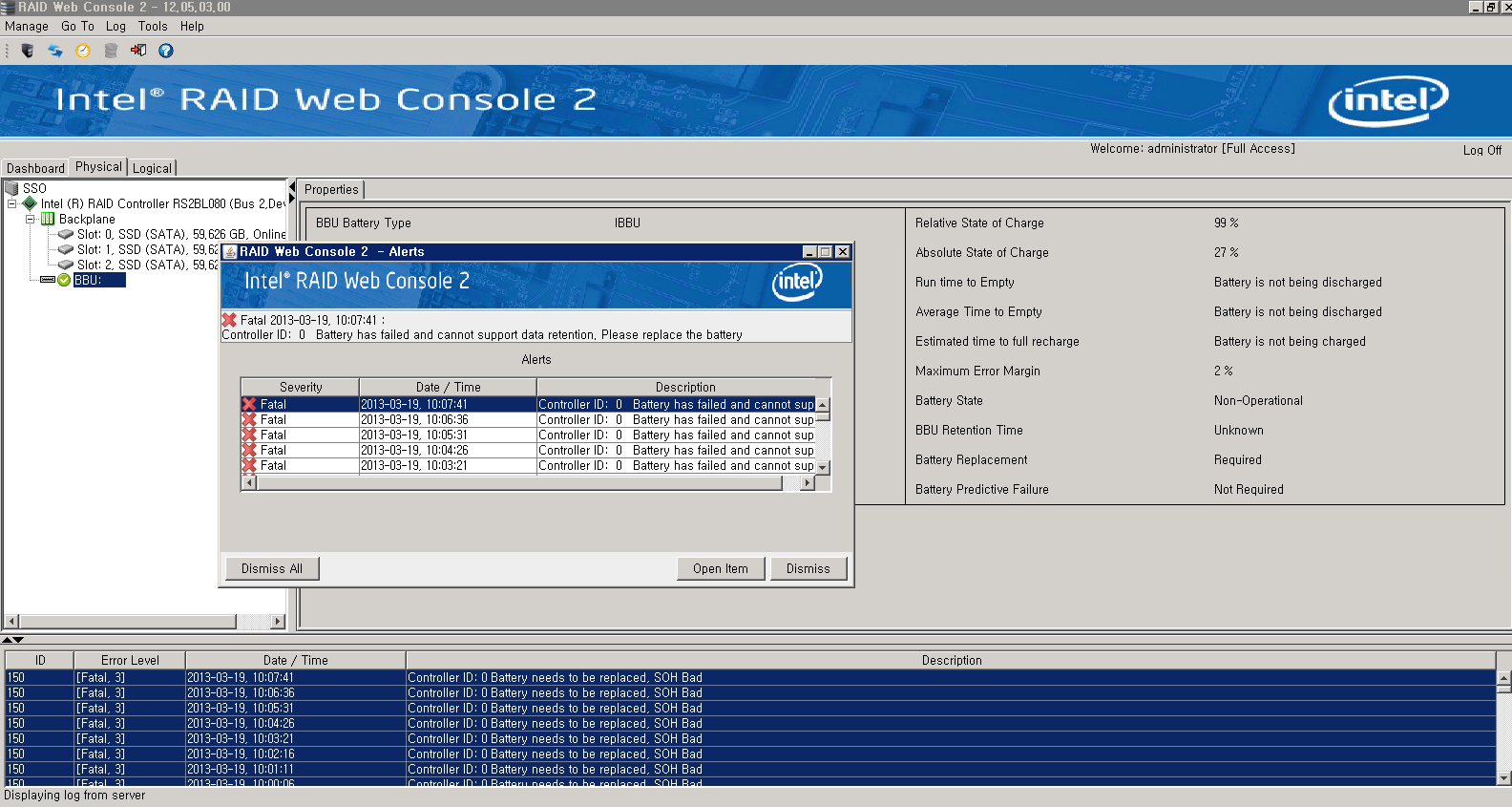Screen dimensions: 1512x807
Task: Select log entry dated 10:01:11
Action: pos(750,769)
